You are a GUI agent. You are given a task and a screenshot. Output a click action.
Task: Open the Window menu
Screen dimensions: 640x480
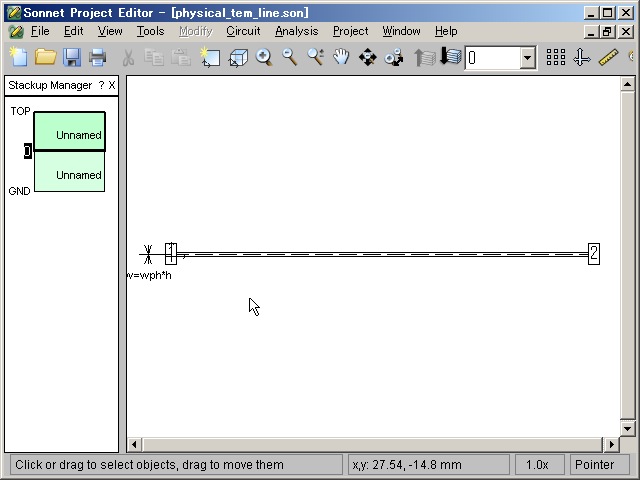[401, 31]
